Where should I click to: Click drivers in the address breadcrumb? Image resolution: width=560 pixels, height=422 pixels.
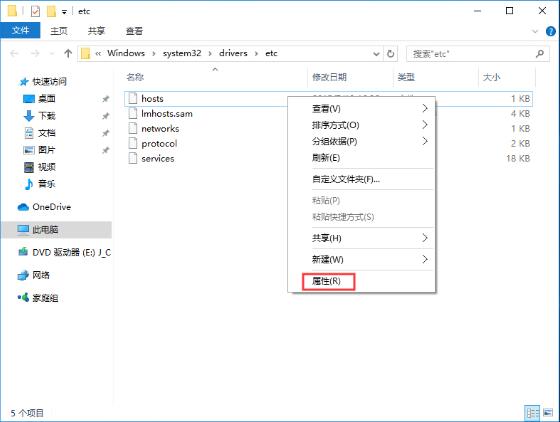pyautogui.click(x=233, y=53)
